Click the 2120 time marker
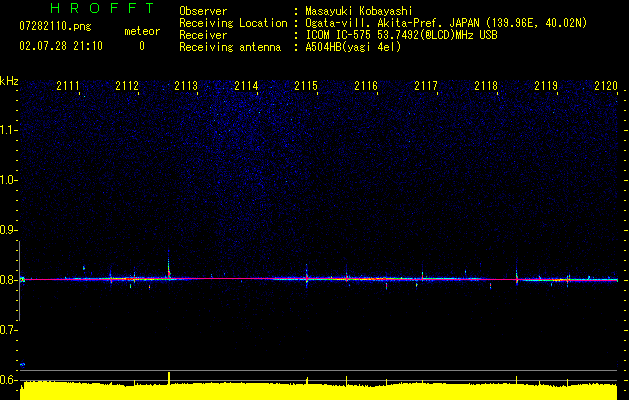The height and width of the screenshot is (400, 629). click(606, 86)
